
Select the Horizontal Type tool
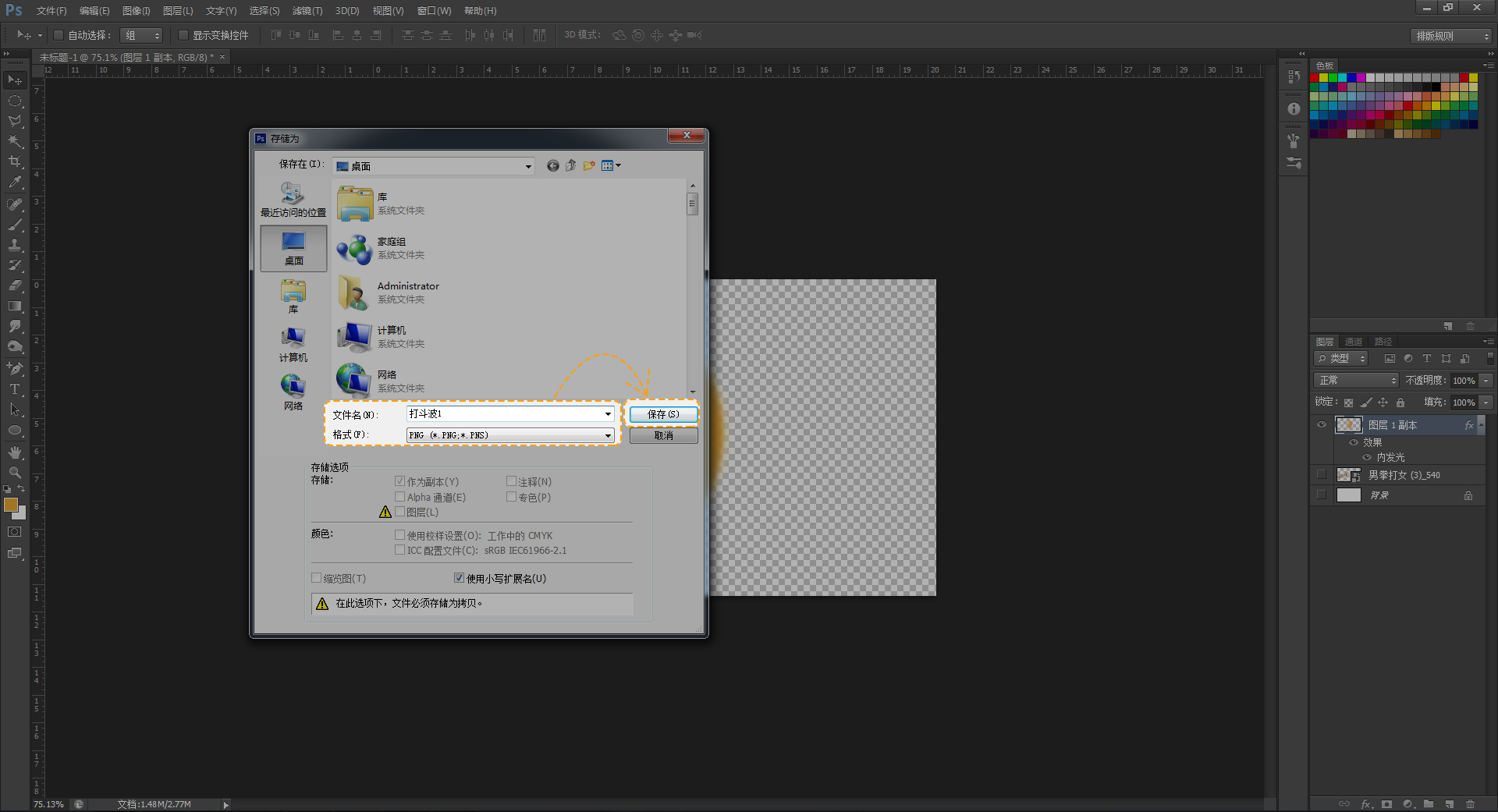point(15,388)
